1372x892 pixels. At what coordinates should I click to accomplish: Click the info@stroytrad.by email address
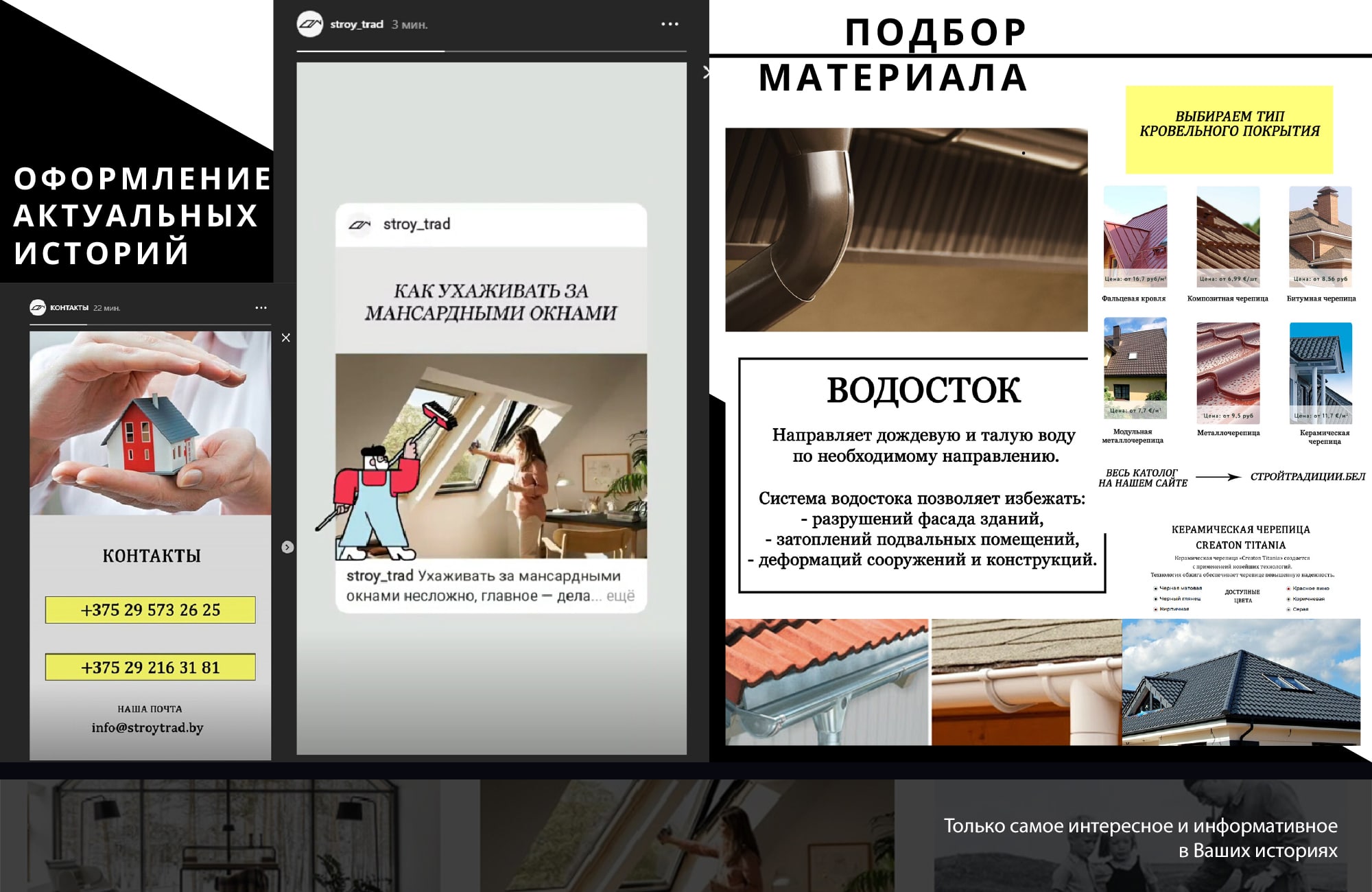point(147,727)
